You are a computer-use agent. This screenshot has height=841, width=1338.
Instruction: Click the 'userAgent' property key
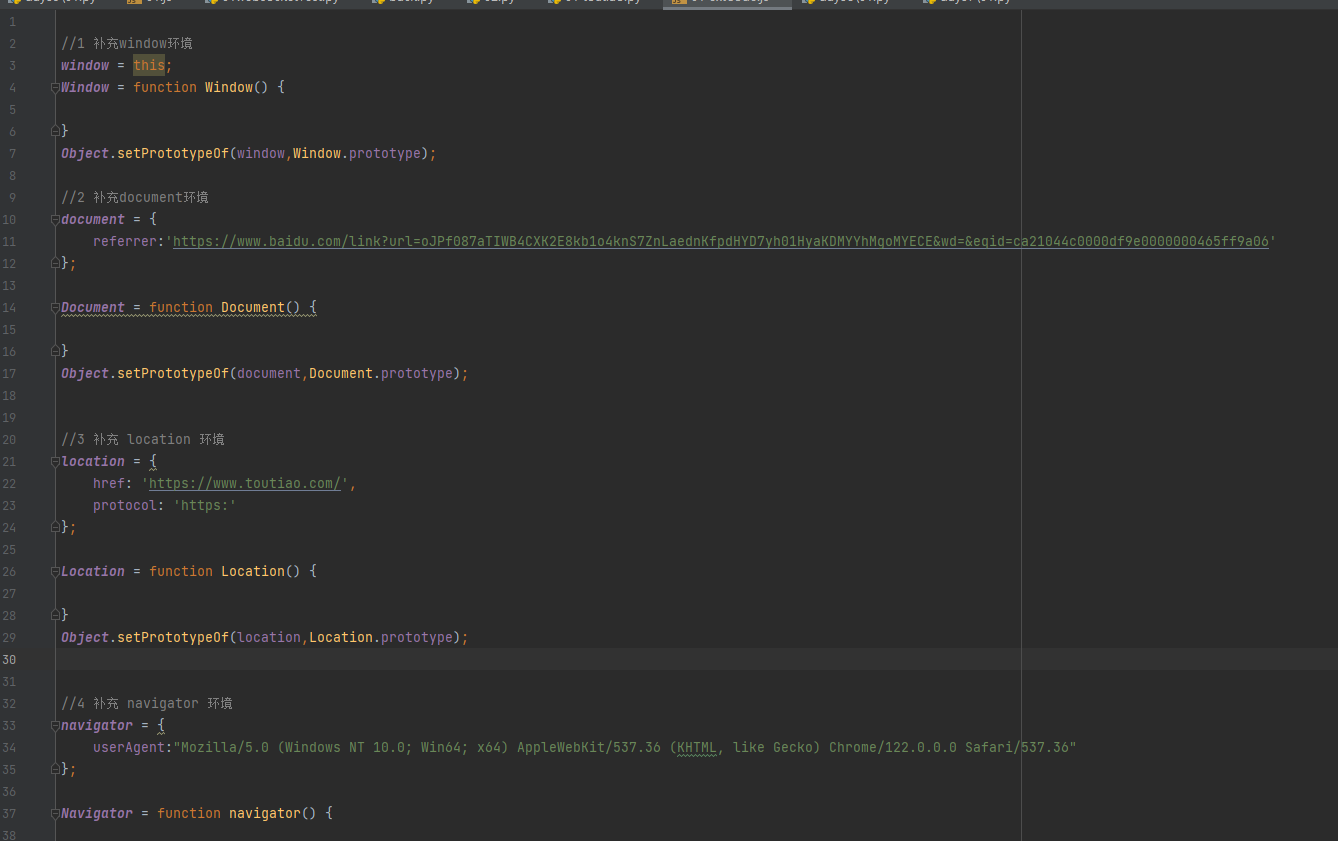tap(129, 747)
